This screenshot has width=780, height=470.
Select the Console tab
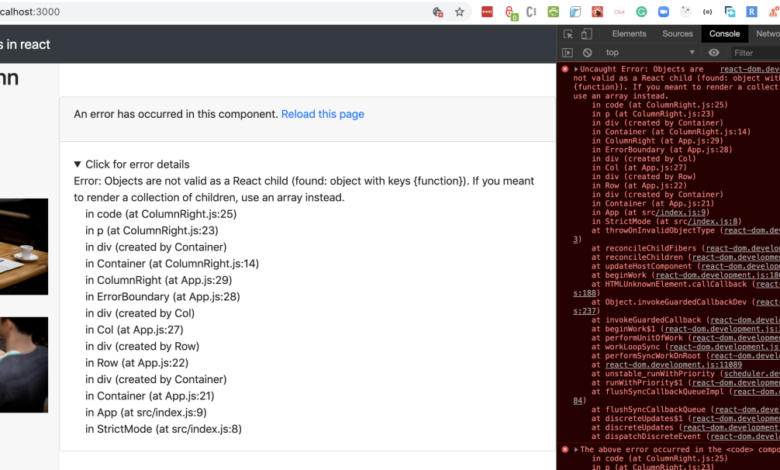724,34
